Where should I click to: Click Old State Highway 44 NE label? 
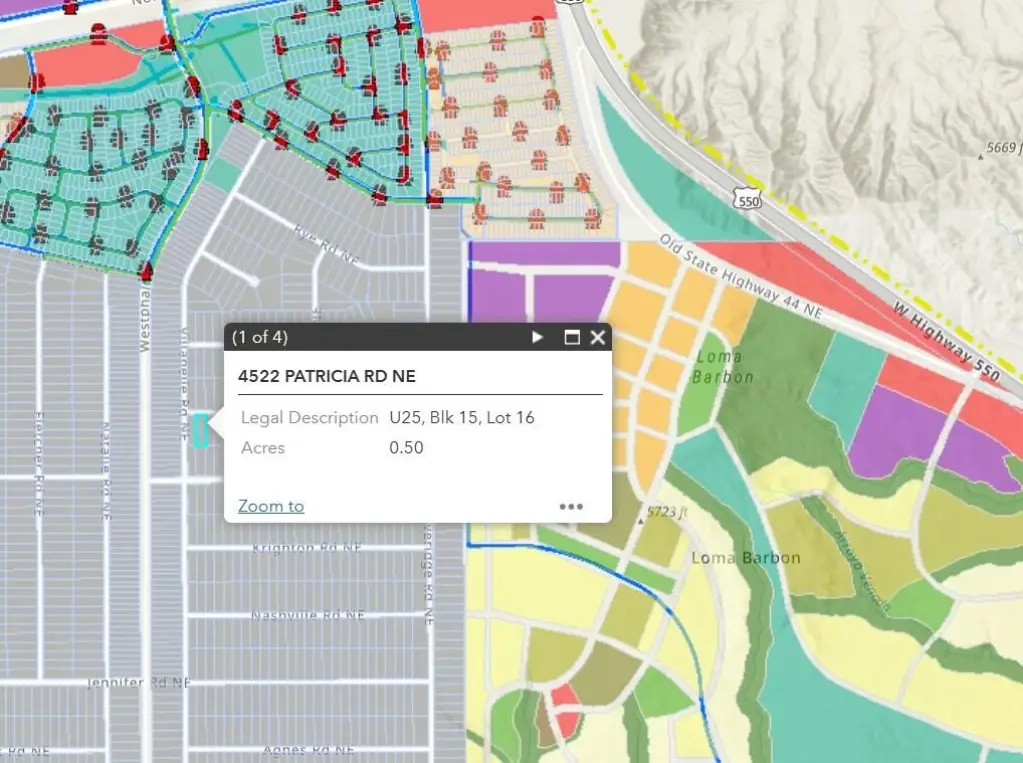coord(740,278)
